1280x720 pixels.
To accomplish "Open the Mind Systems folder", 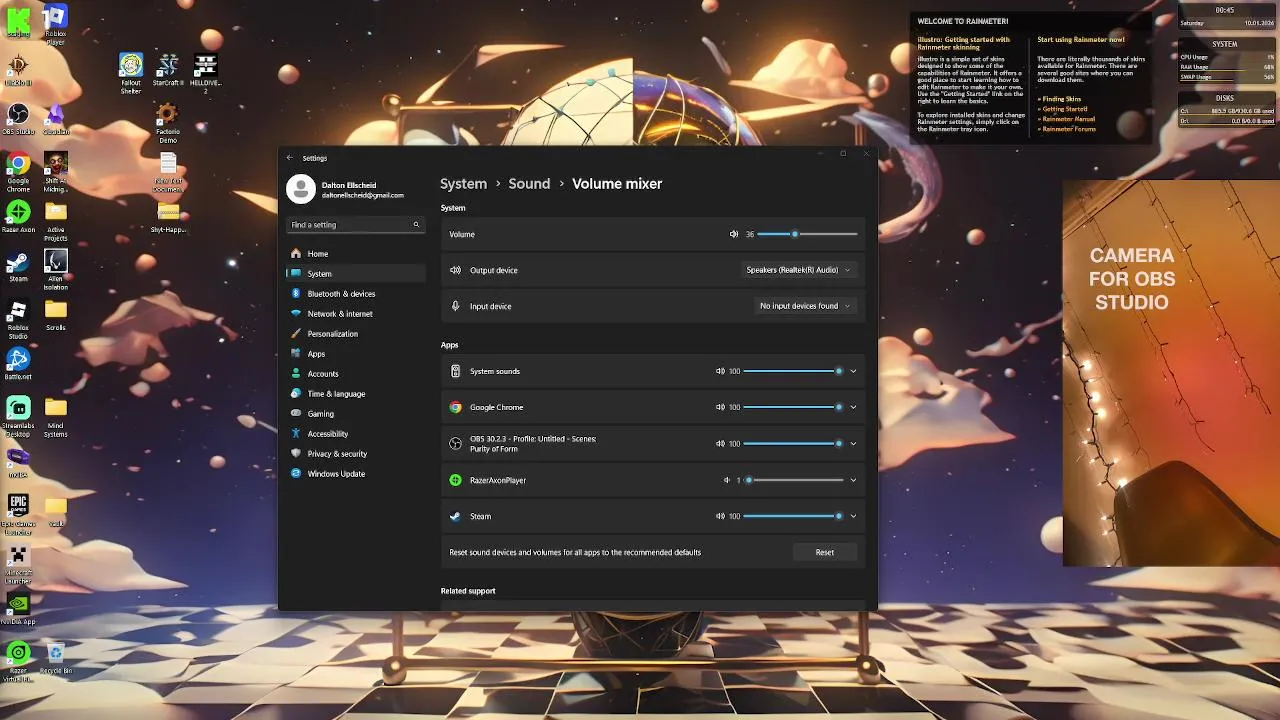I will [x=56, y=417].
